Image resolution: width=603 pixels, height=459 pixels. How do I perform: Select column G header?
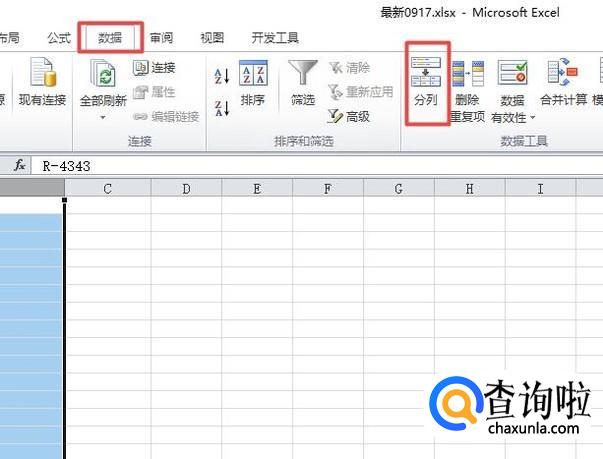click(x=399, y=189)
